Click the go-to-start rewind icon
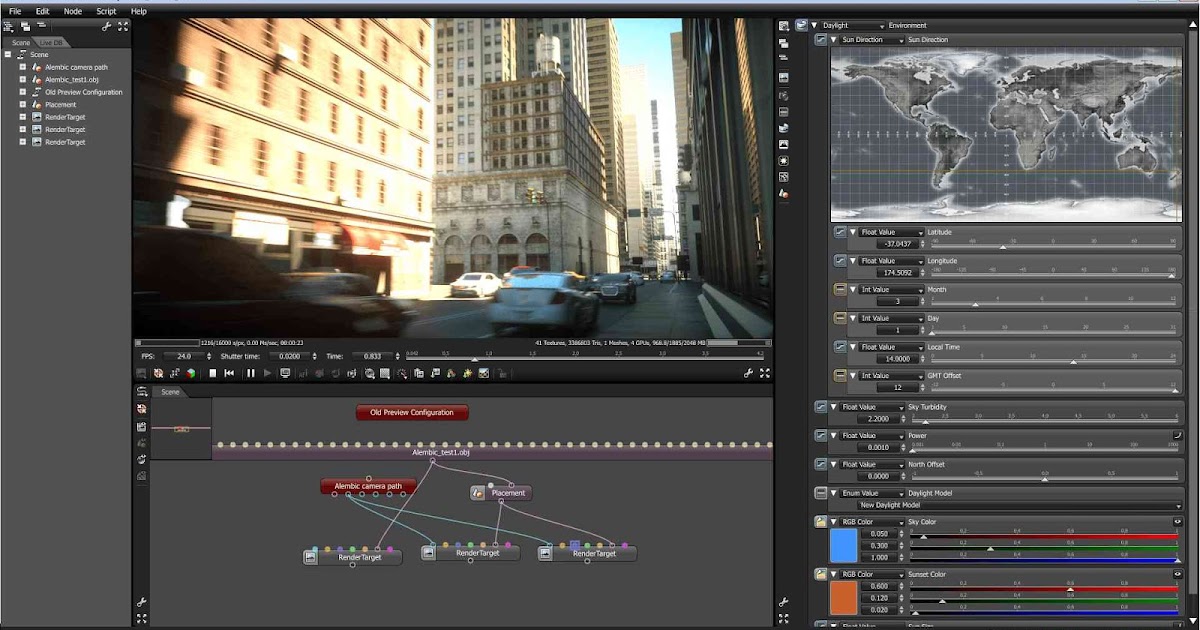Screen dimensions: 1200x630 click(228, 373)
